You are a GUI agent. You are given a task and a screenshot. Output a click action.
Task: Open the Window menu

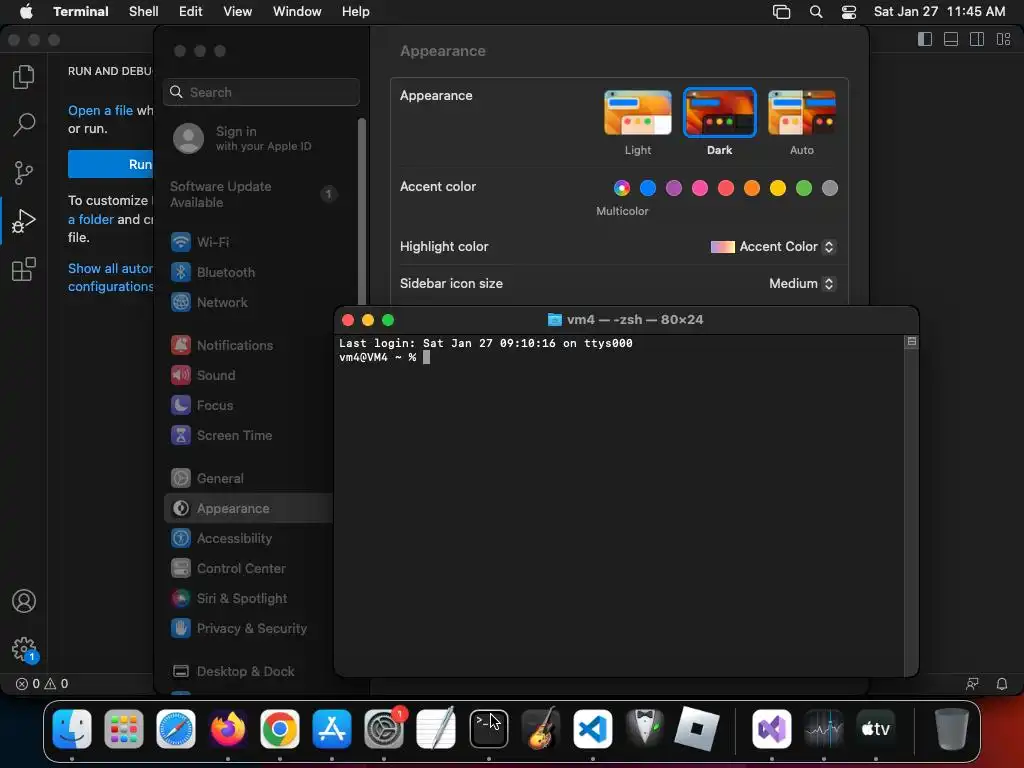click(x=297, y=12)
